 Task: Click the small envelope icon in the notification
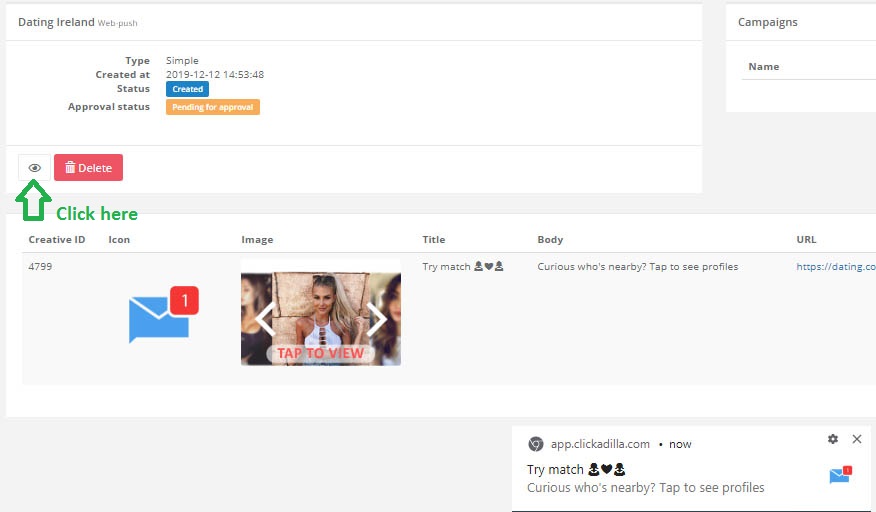pyautogui.click(x=840, y=476)
